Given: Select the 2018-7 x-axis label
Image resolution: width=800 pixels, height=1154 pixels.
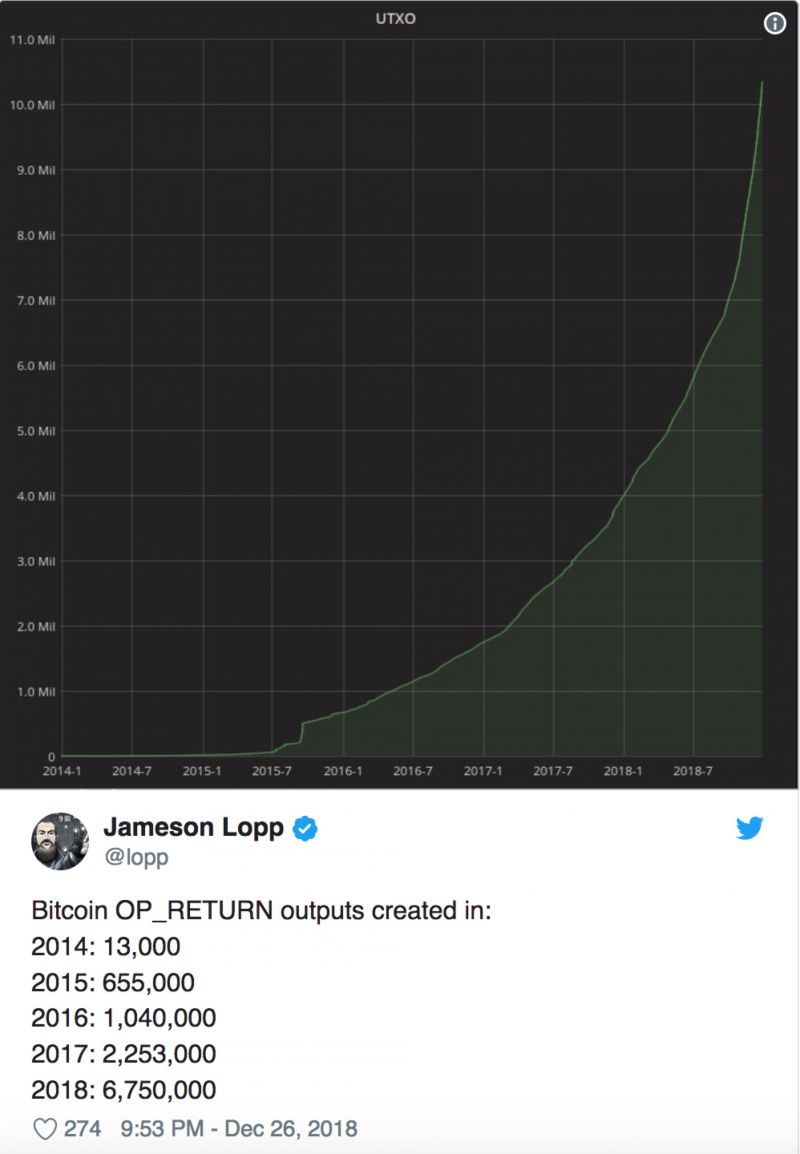Looking at the screenshot, I should 693,771.
